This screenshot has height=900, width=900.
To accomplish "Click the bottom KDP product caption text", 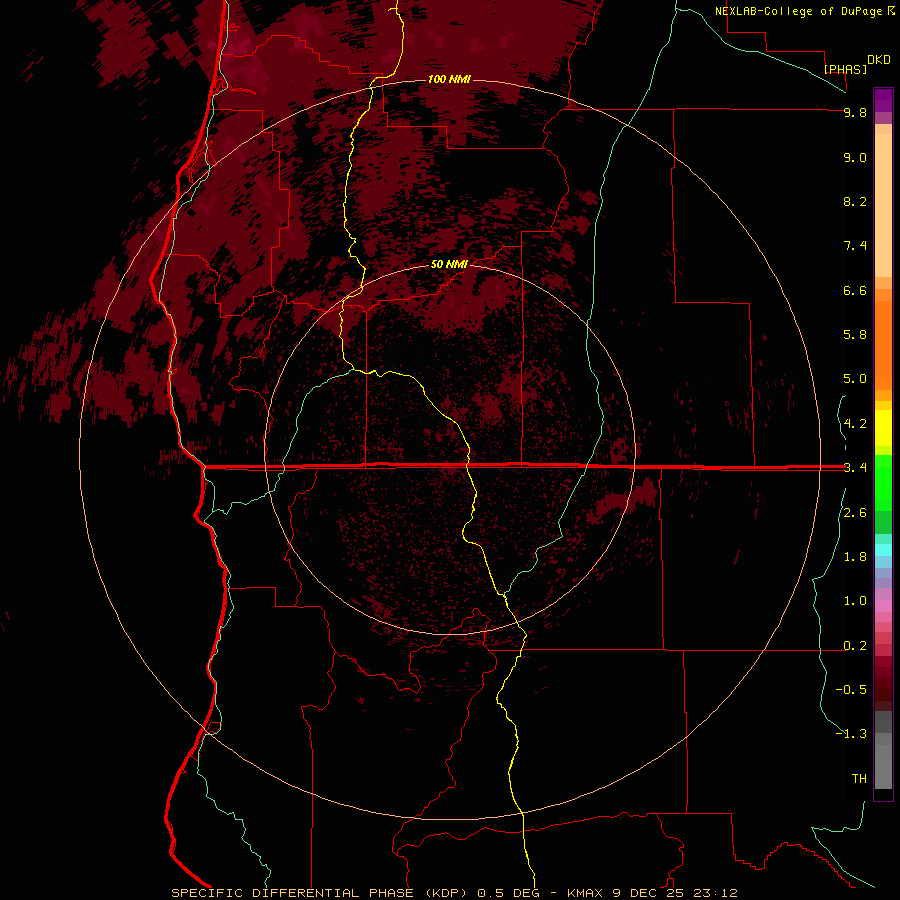I will click(454, 893).
